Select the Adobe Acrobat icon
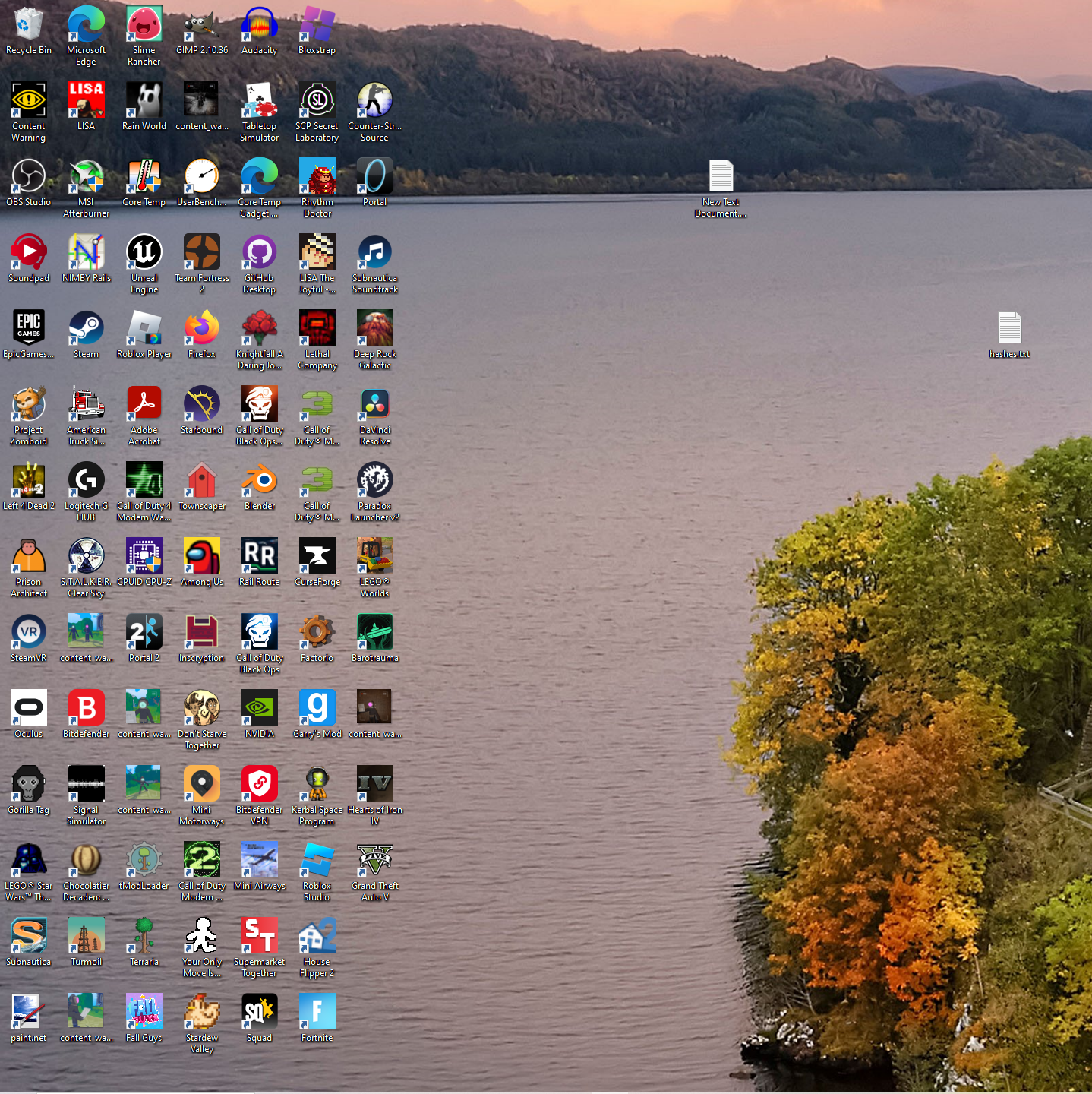The width and height of the screenshot is (1092, 1094). pyautogui.click(x=144, y=404)
